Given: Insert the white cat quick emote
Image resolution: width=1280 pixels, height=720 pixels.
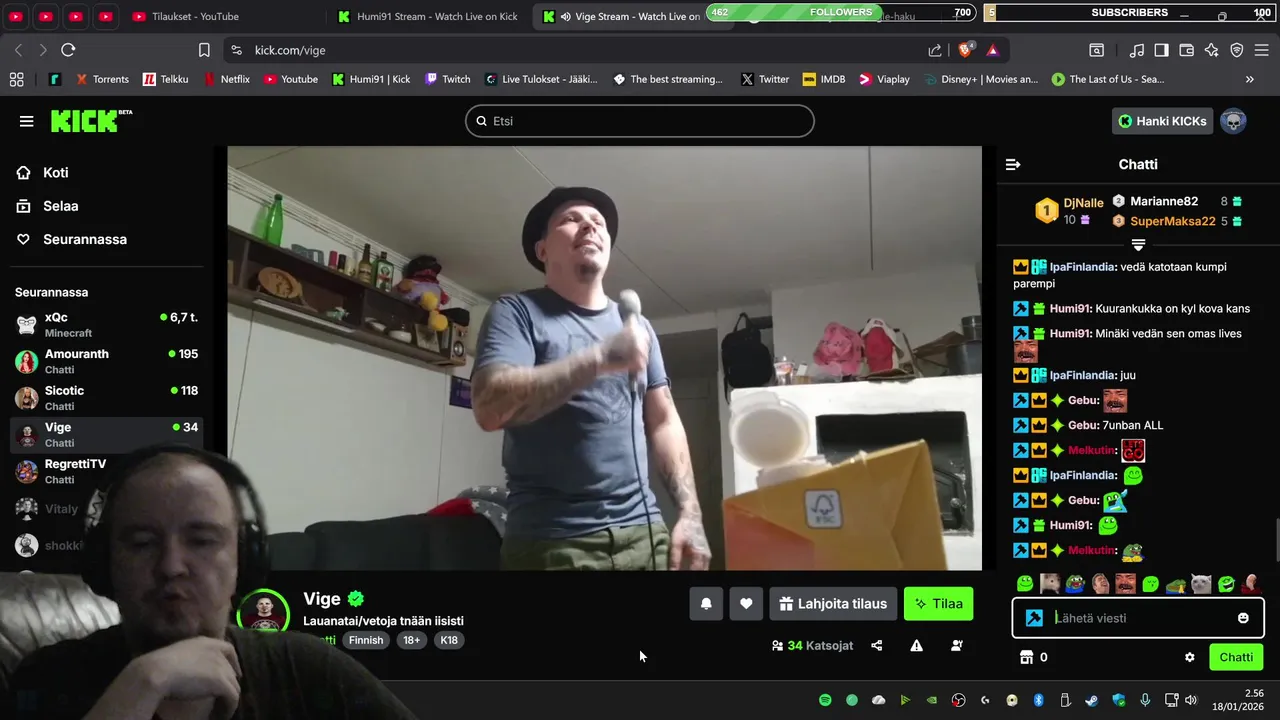Looking at the screenshot, I should (1201, 583).
